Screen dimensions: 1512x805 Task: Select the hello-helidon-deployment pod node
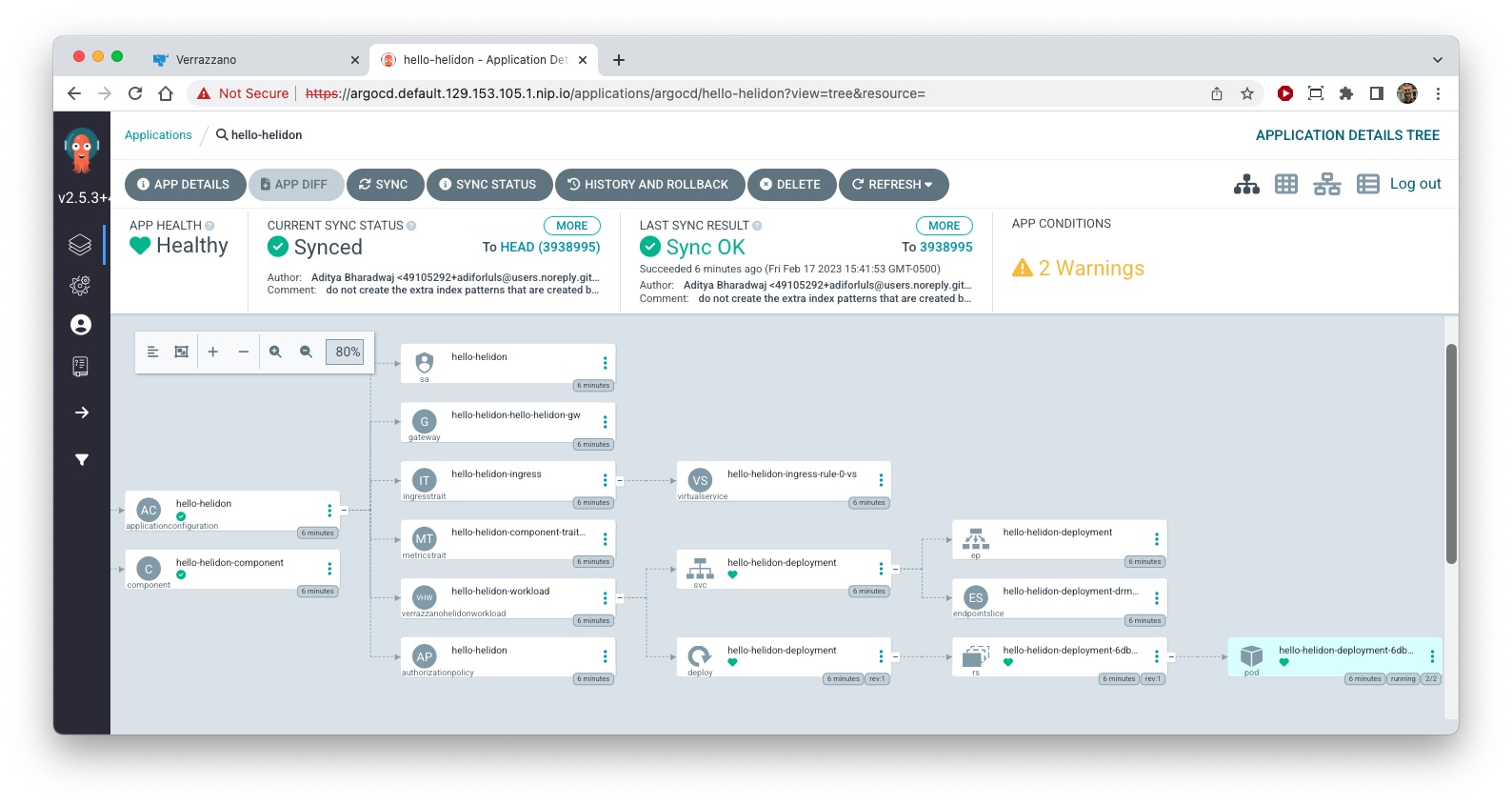(1335, 657)
